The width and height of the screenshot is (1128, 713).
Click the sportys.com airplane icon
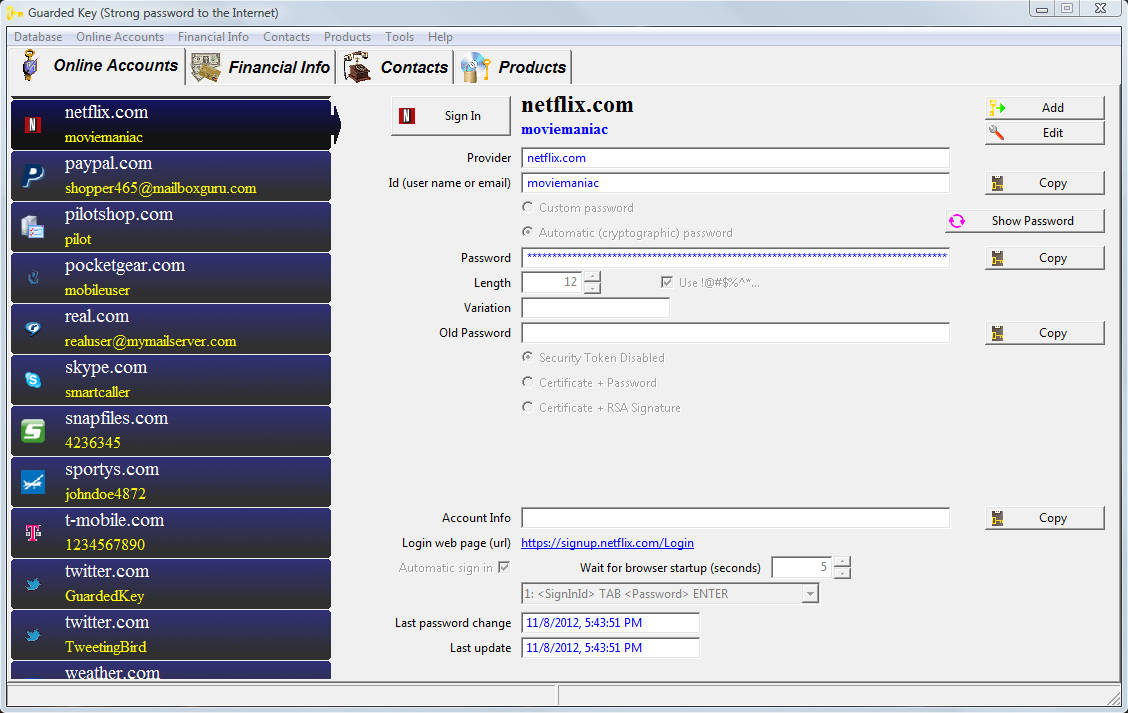(33, 482)
